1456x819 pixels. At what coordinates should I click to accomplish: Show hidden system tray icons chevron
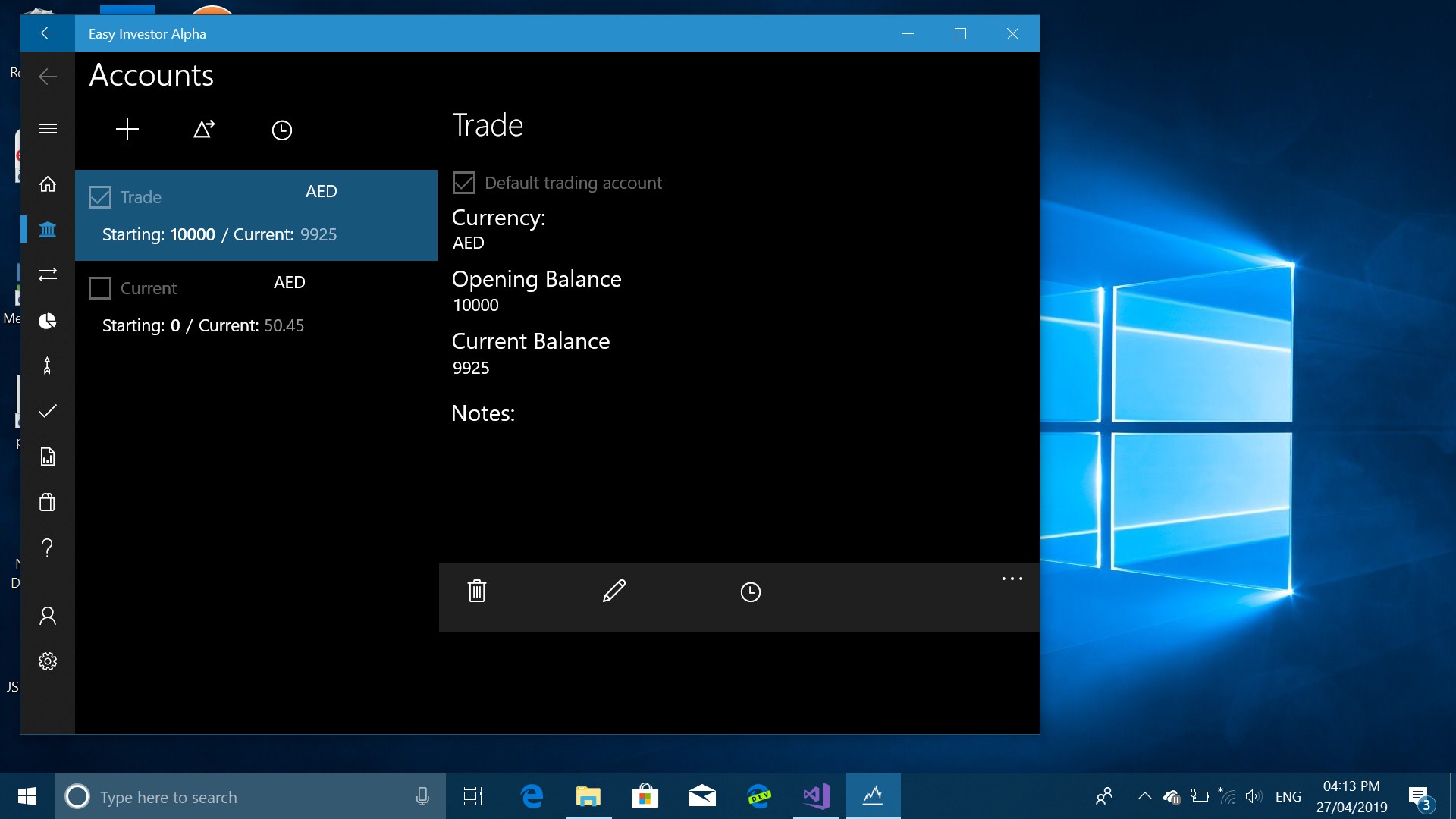[1144, 796]
